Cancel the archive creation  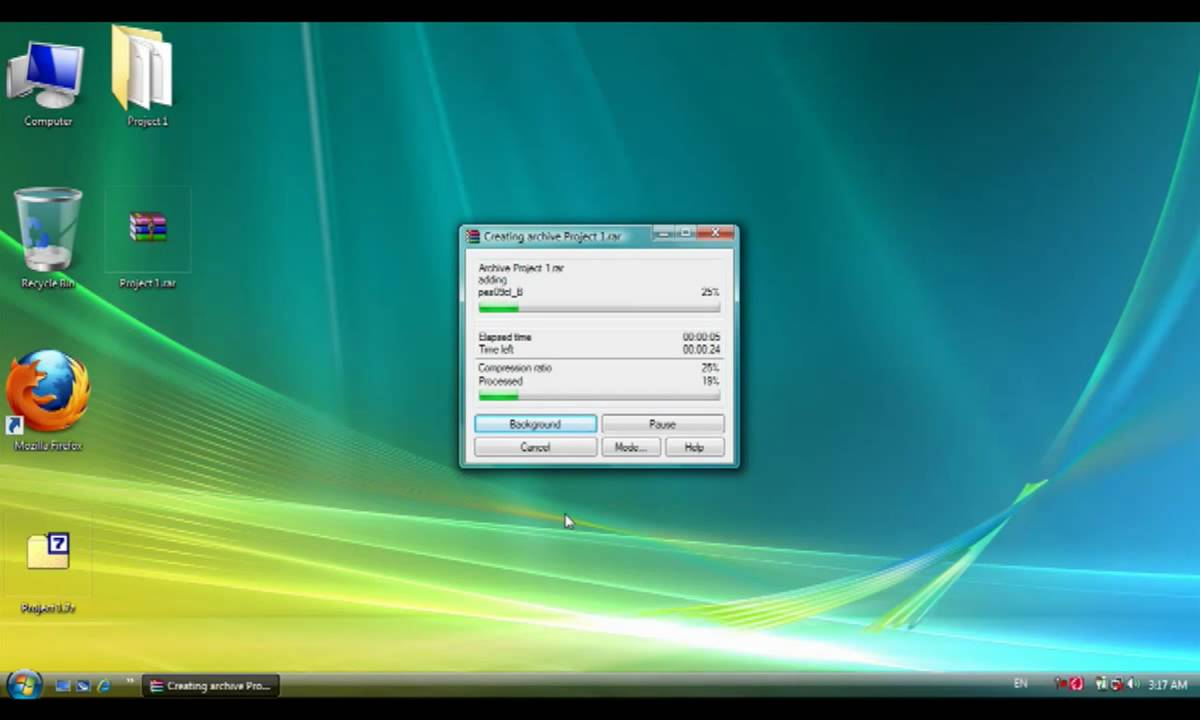(x=535, y=447)
